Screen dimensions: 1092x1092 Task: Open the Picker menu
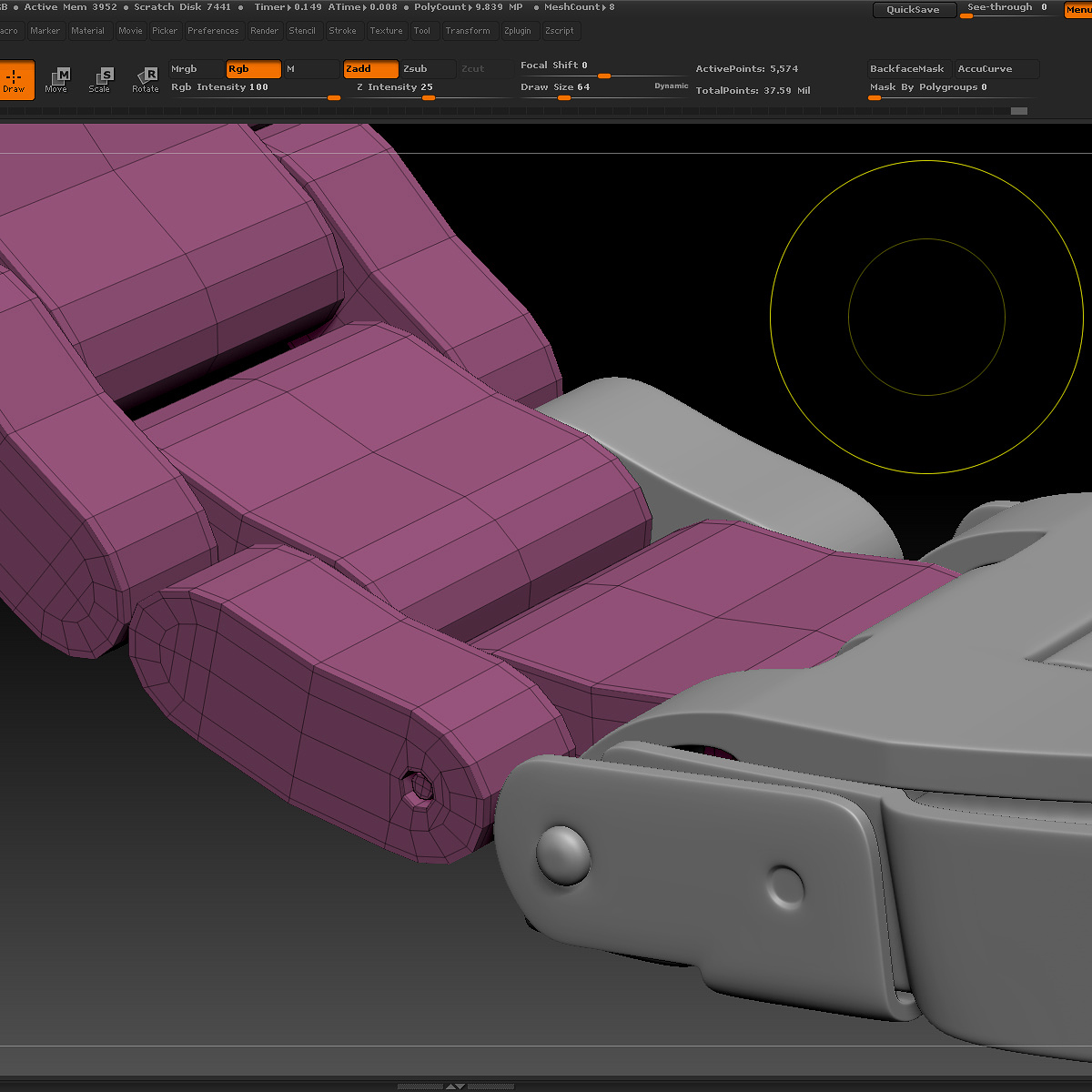click(x=166, y=31)
